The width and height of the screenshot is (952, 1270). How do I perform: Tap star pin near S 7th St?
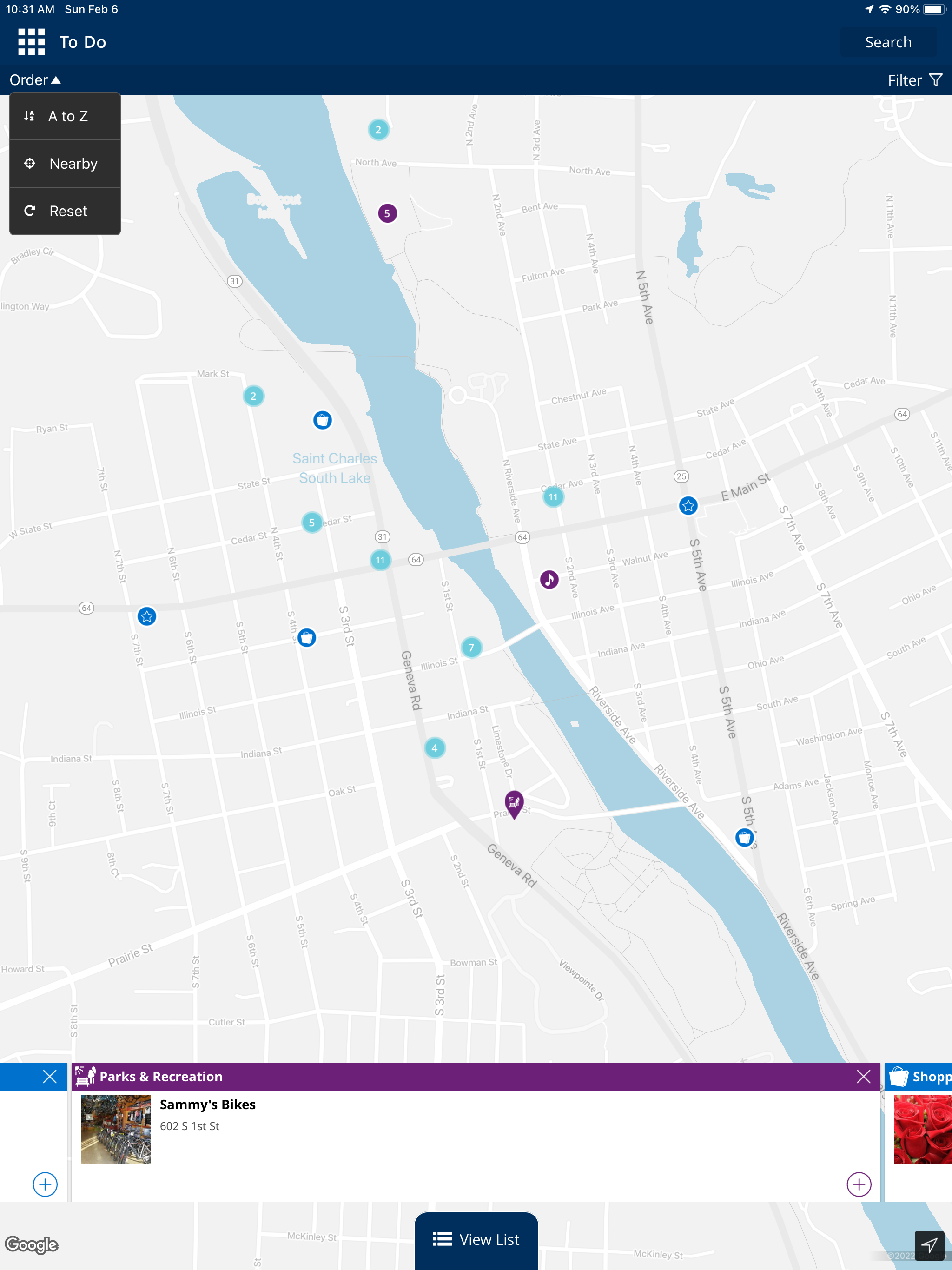(147, 616)
